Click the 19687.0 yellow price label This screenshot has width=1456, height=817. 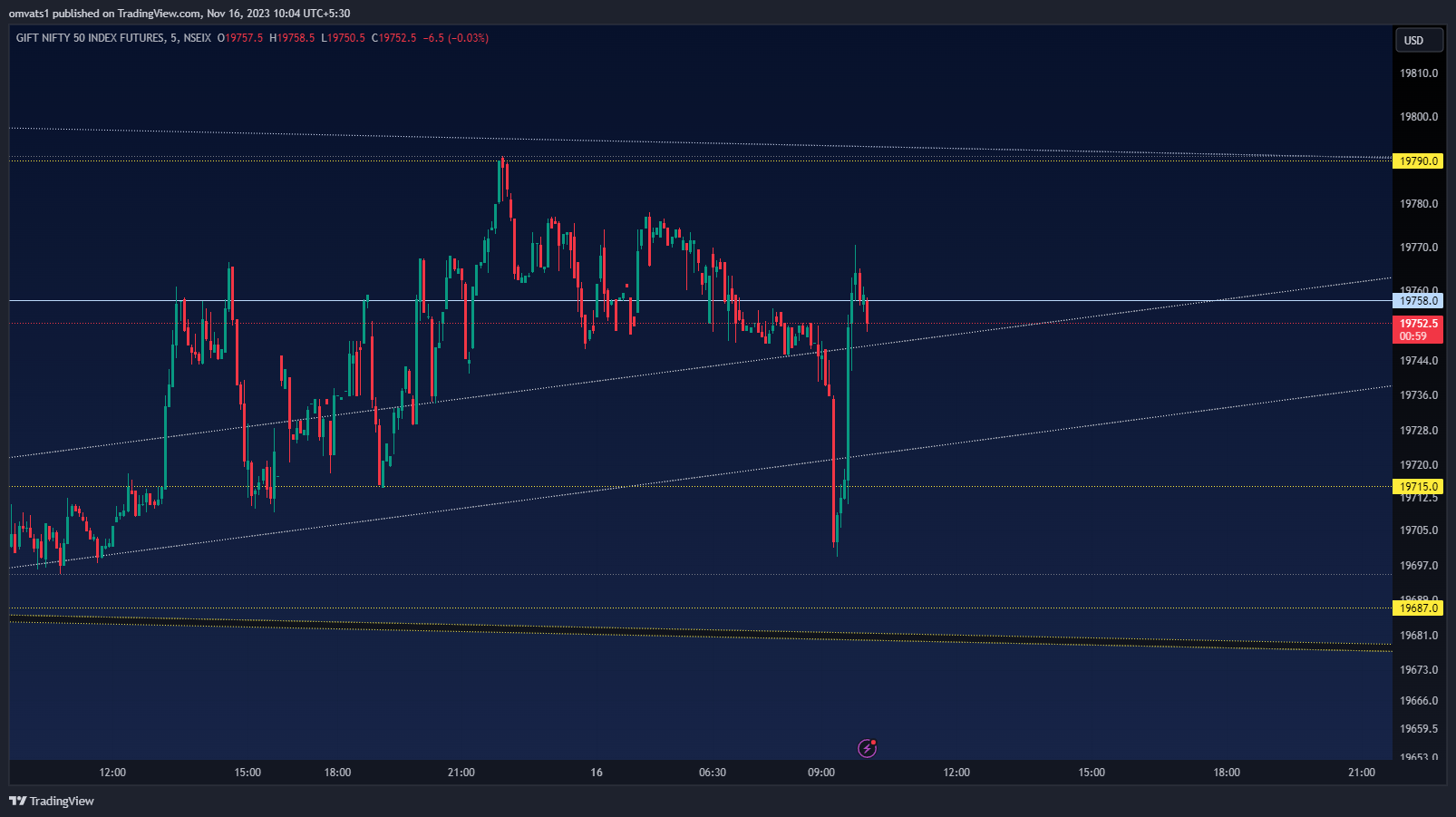pyautogui.click(x=1418, y=608)
